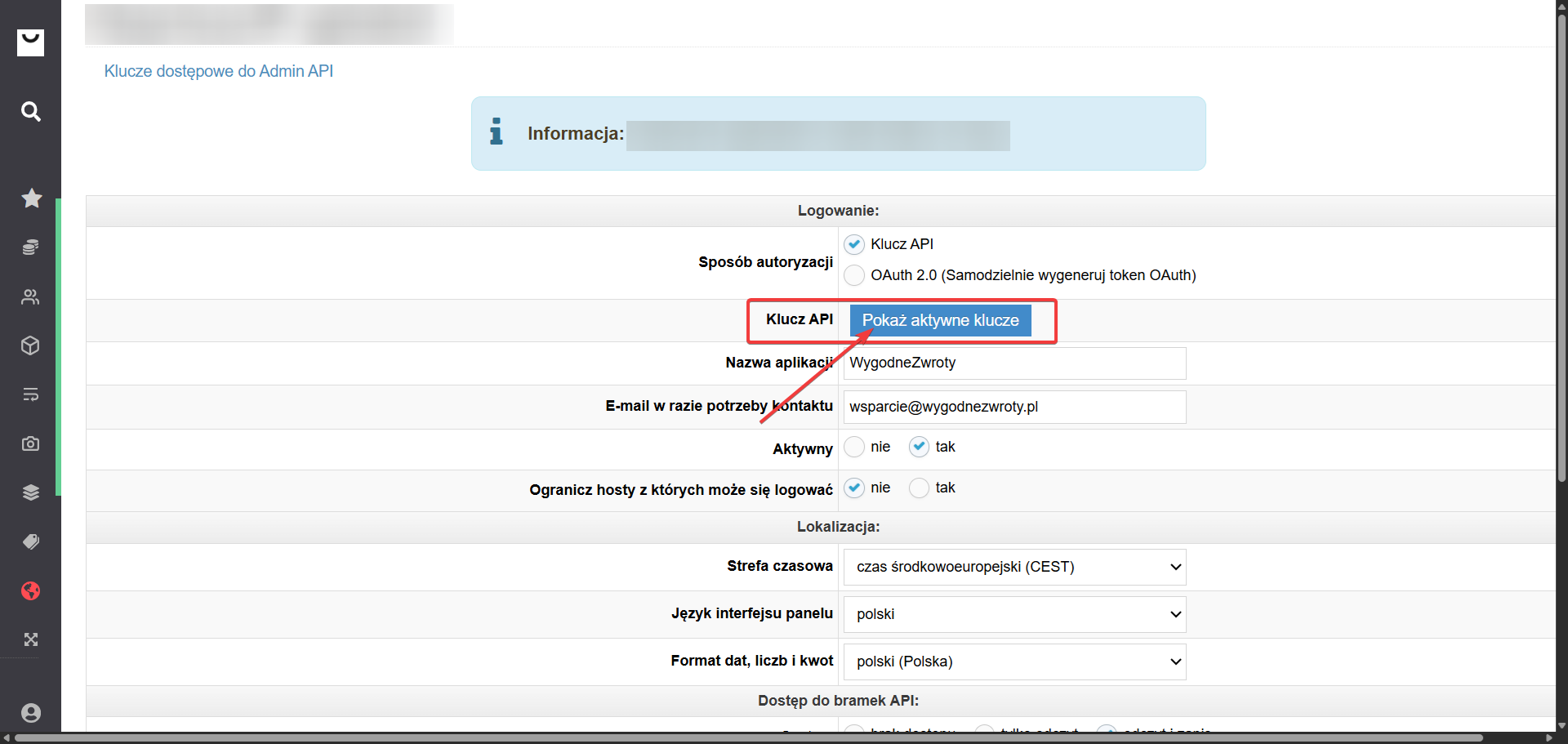Open favorites with the star icon
Screen dimensions: 1568x744
(x=31, y=198)
